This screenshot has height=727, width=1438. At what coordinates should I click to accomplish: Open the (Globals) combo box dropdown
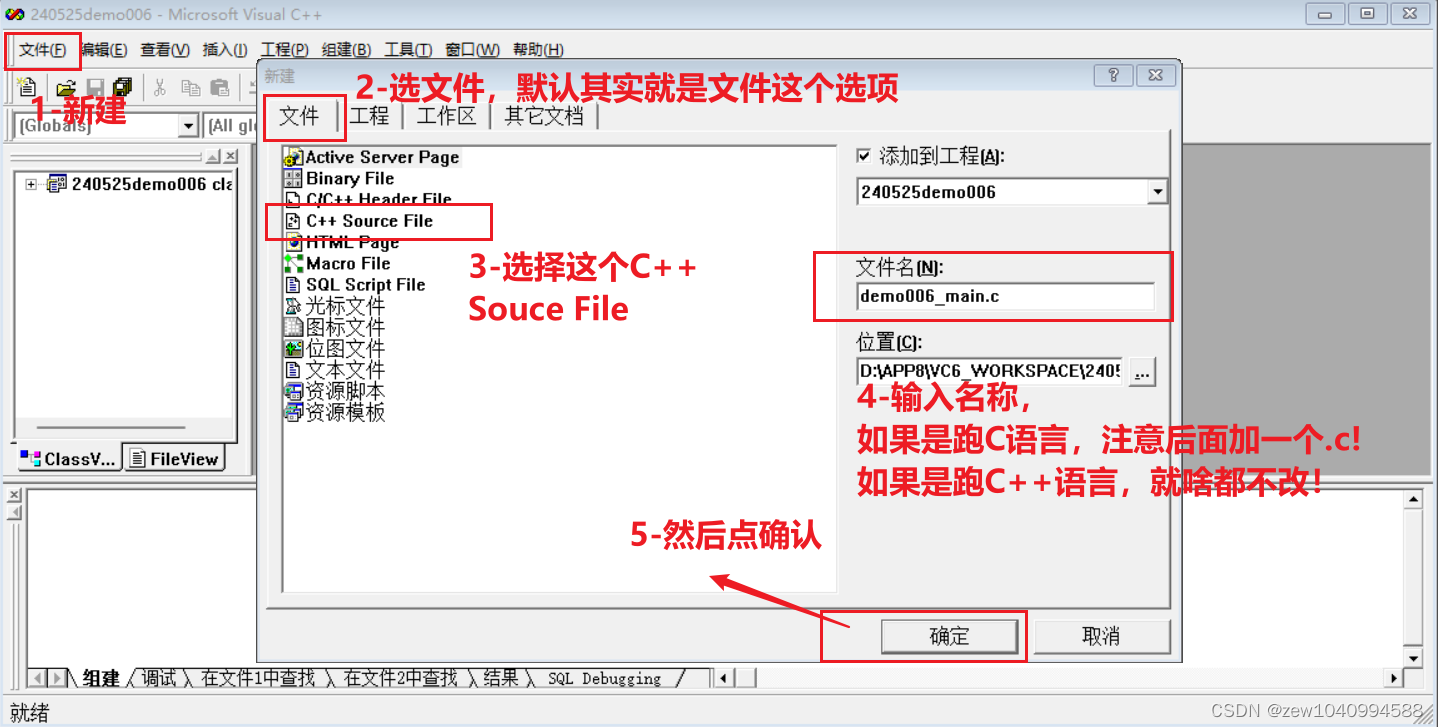pyautogui.click(x=188, y=126)
